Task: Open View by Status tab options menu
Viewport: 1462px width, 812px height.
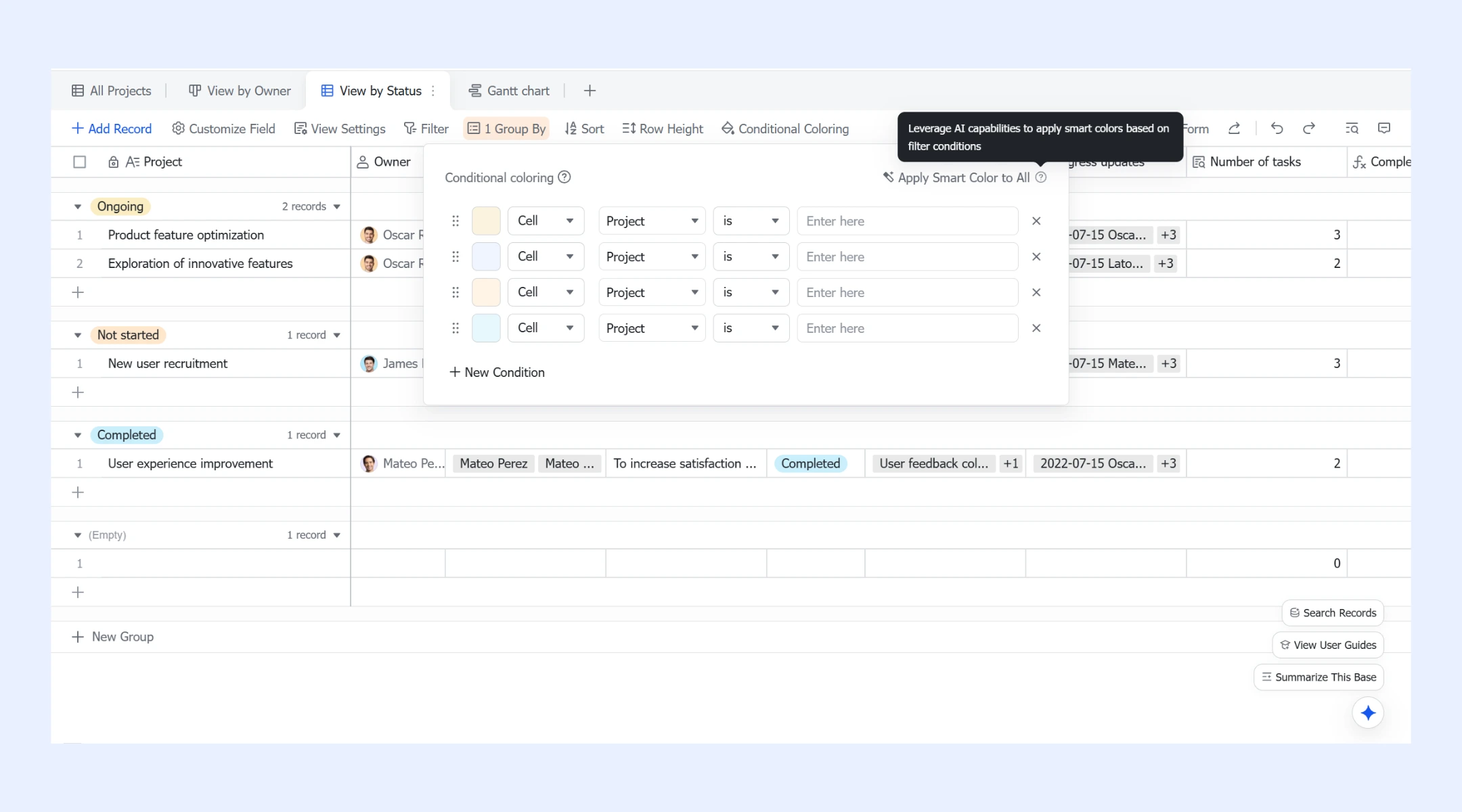Action: 433,91
